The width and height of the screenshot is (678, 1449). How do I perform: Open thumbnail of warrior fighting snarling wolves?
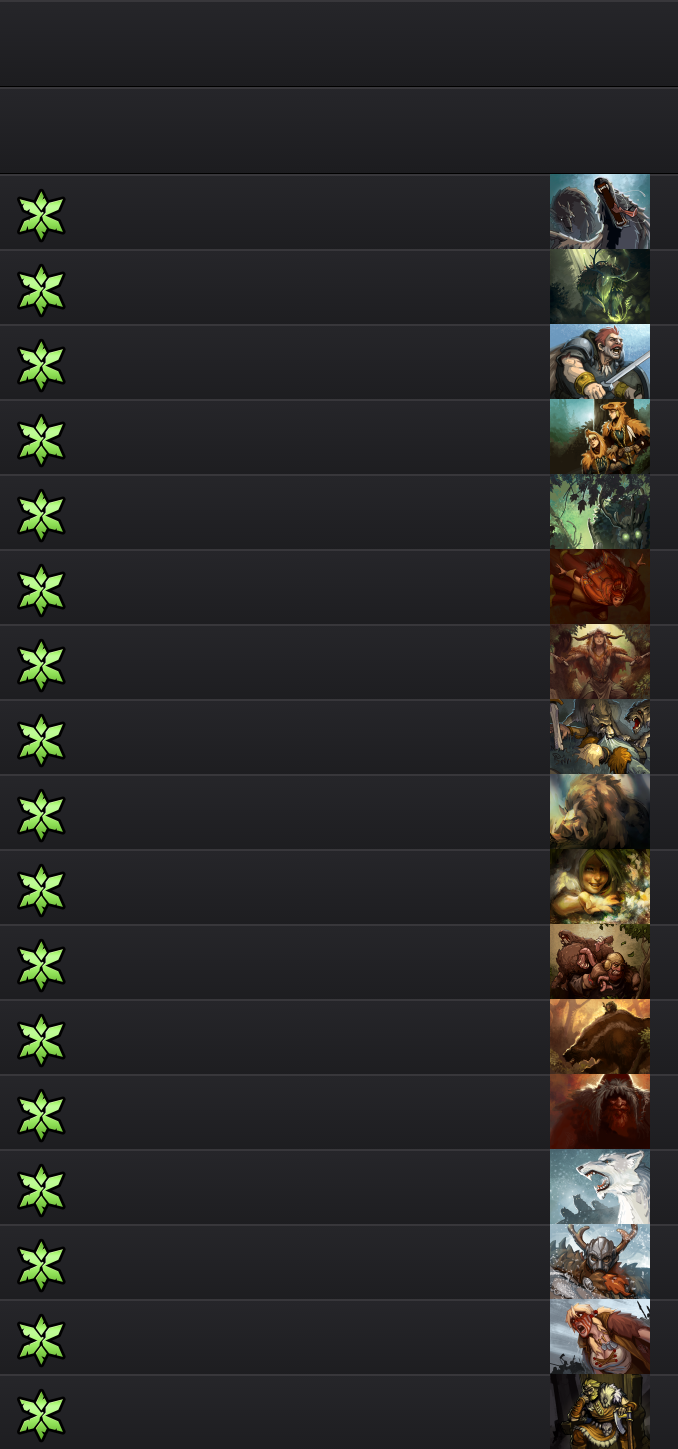click(600, 737)
